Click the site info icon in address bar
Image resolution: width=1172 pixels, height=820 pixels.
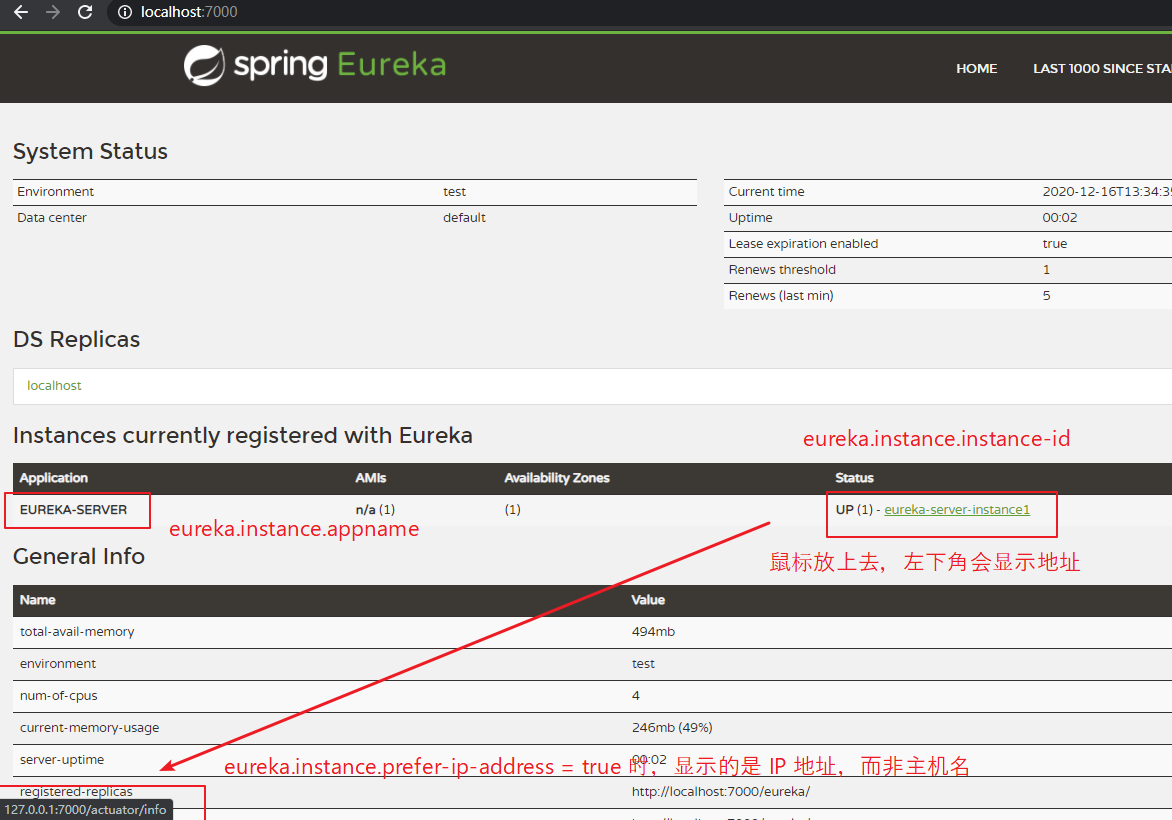pyautogui.click(x=125, y=12)
